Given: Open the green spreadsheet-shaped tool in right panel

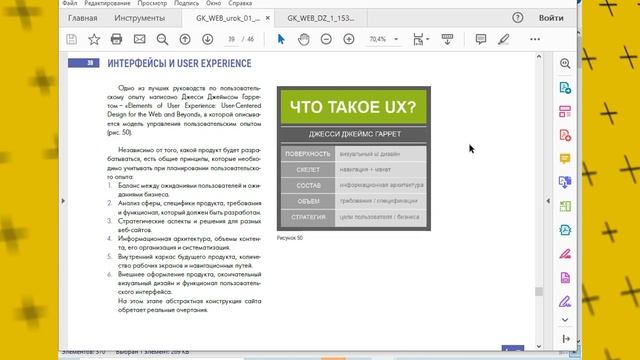Looking at the screenshot, I should pos(565,206).
